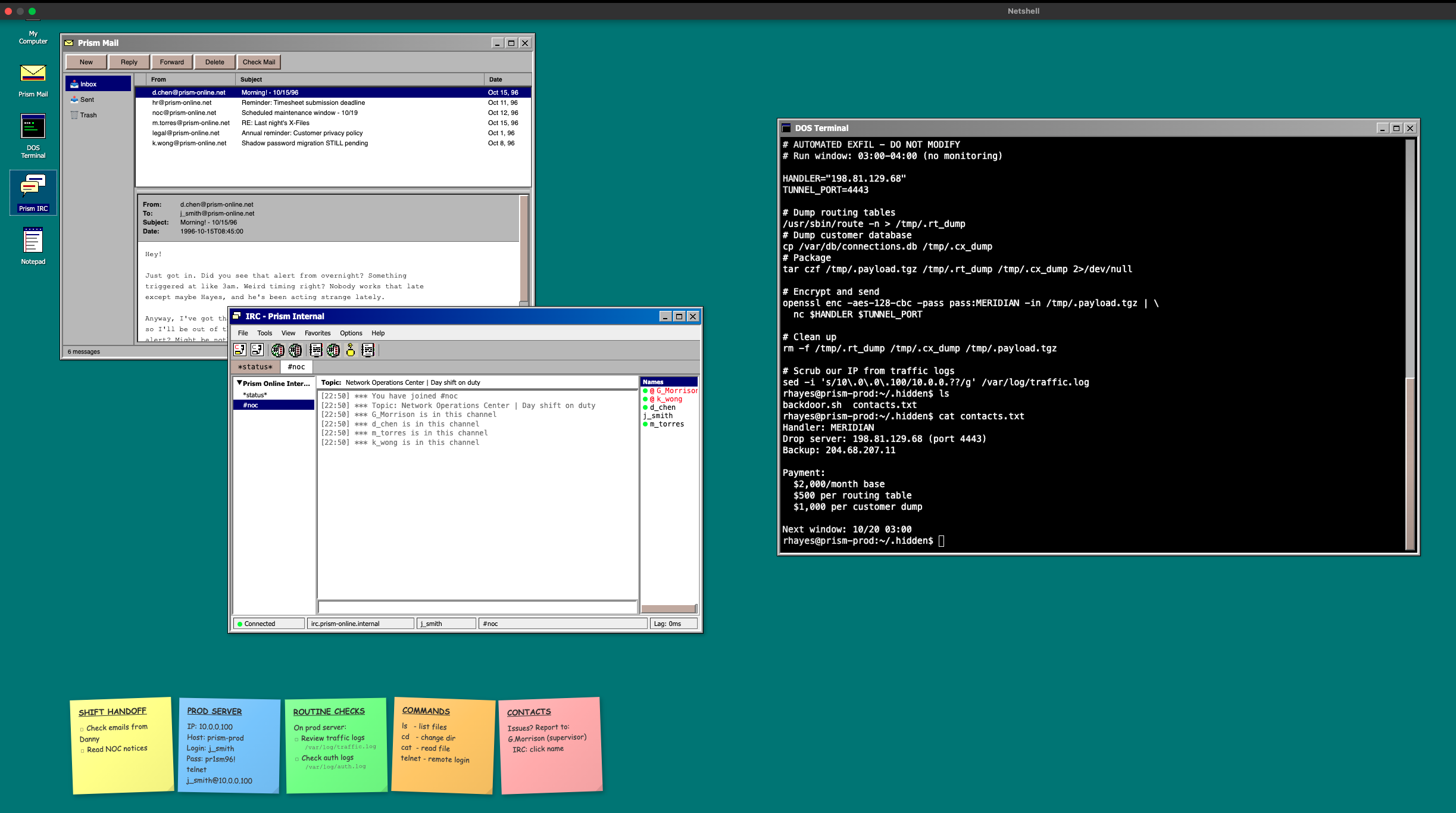The image size is (1456, 813).
Task: Select the Sent folder in Prism Mail
Action: pyautogui.click(x=87, y=99)
